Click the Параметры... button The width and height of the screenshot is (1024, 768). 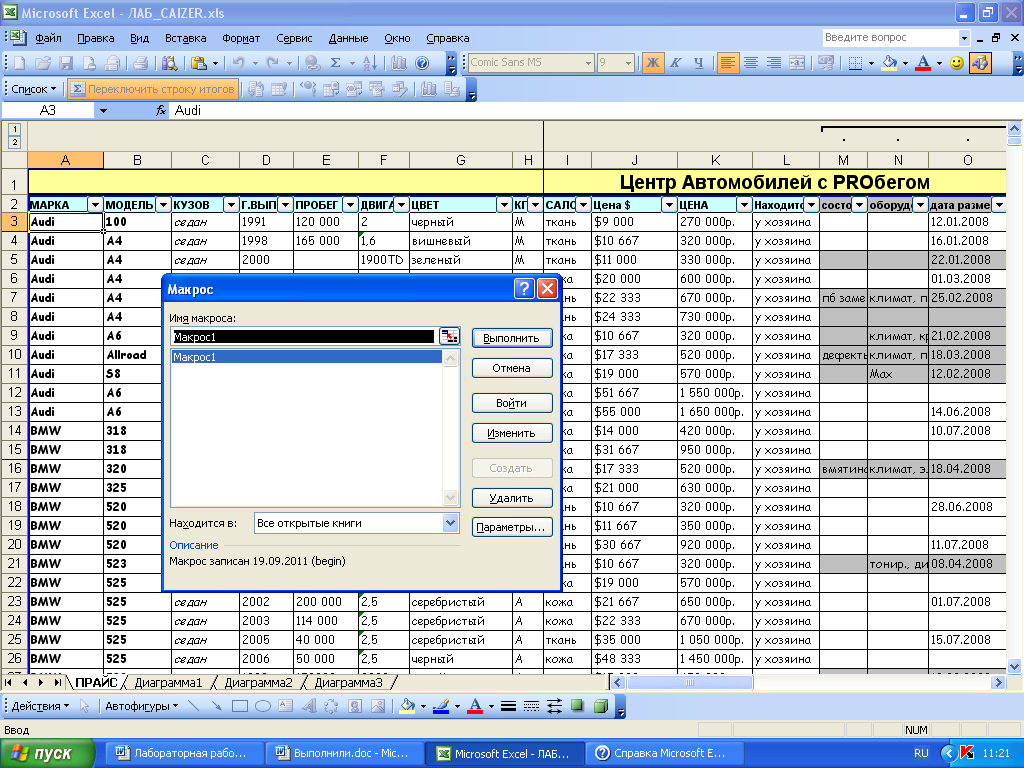tap(511, 527)
